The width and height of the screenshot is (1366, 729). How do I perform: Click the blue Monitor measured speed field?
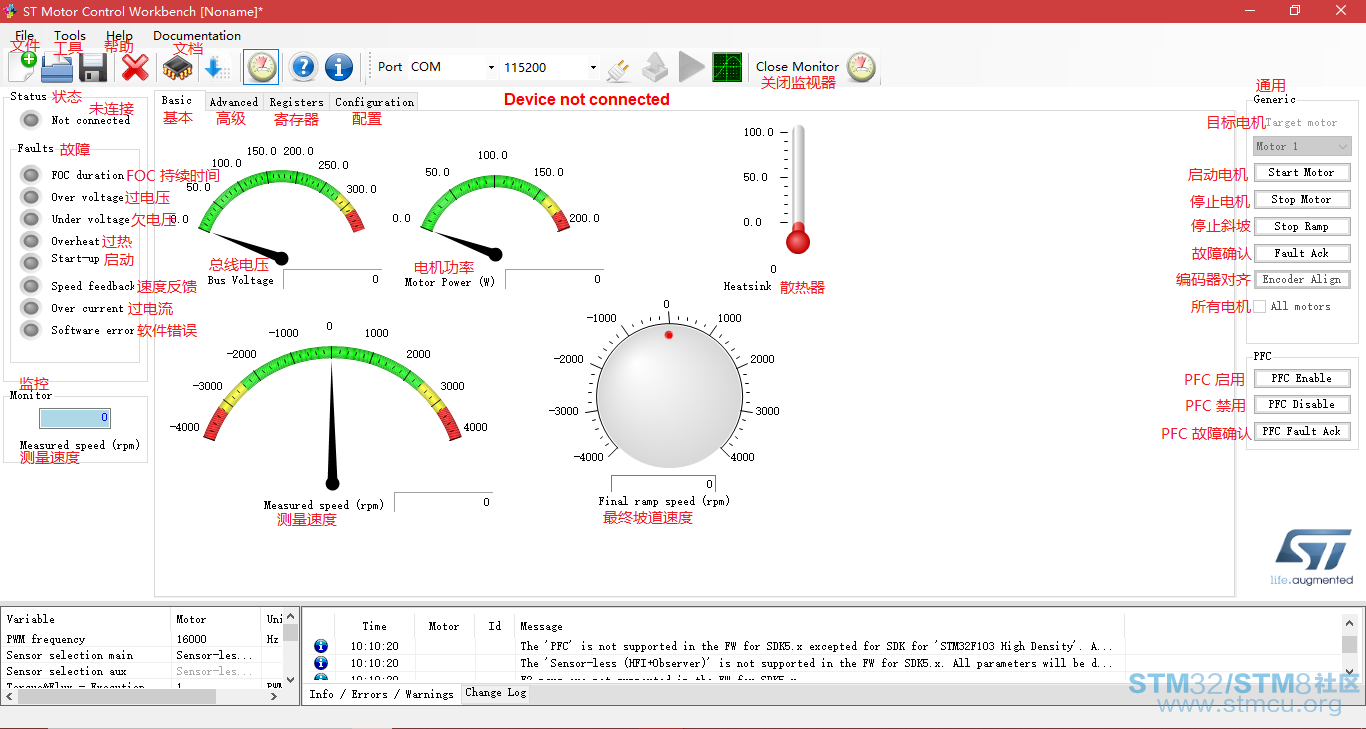(75, 418)
